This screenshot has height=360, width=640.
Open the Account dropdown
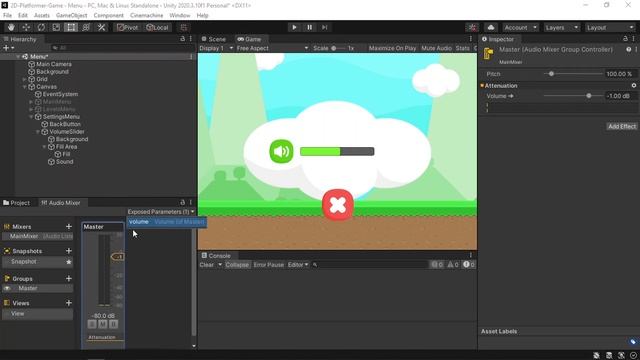coord(520,27)
